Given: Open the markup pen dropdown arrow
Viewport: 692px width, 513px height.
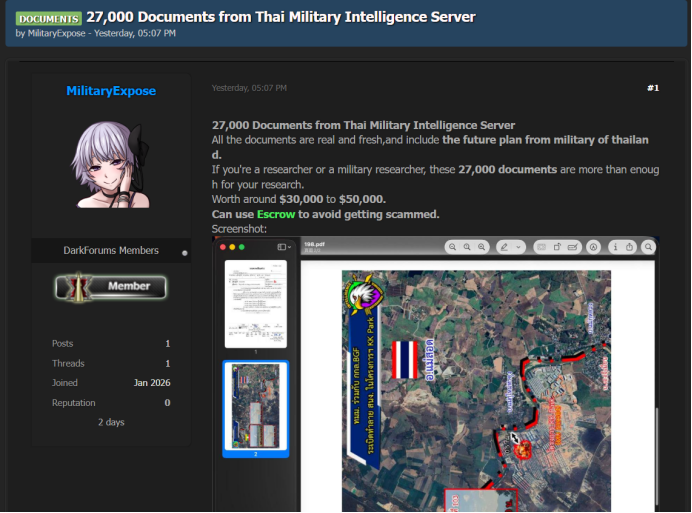Looking at the screenshot, I should 519,247.
